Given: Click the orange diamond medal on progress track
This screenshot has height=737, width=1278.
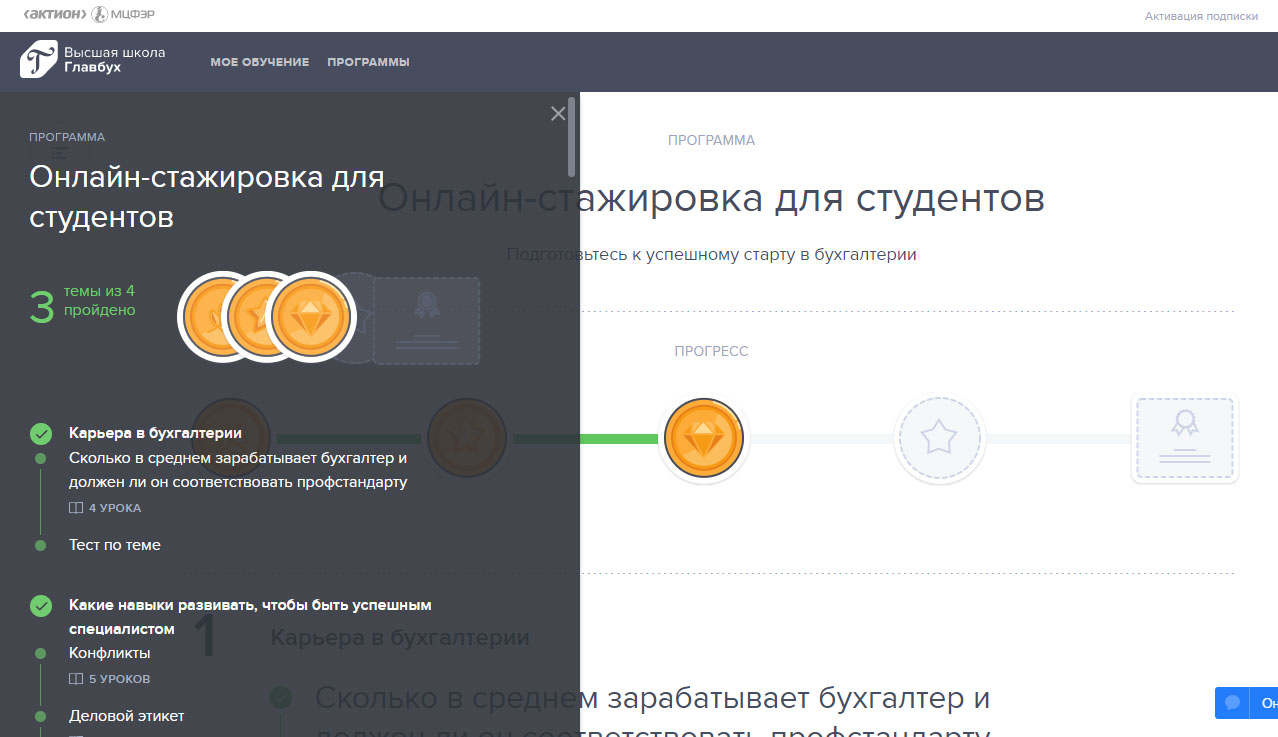Looking at the screenshot, I should [704, 438].
